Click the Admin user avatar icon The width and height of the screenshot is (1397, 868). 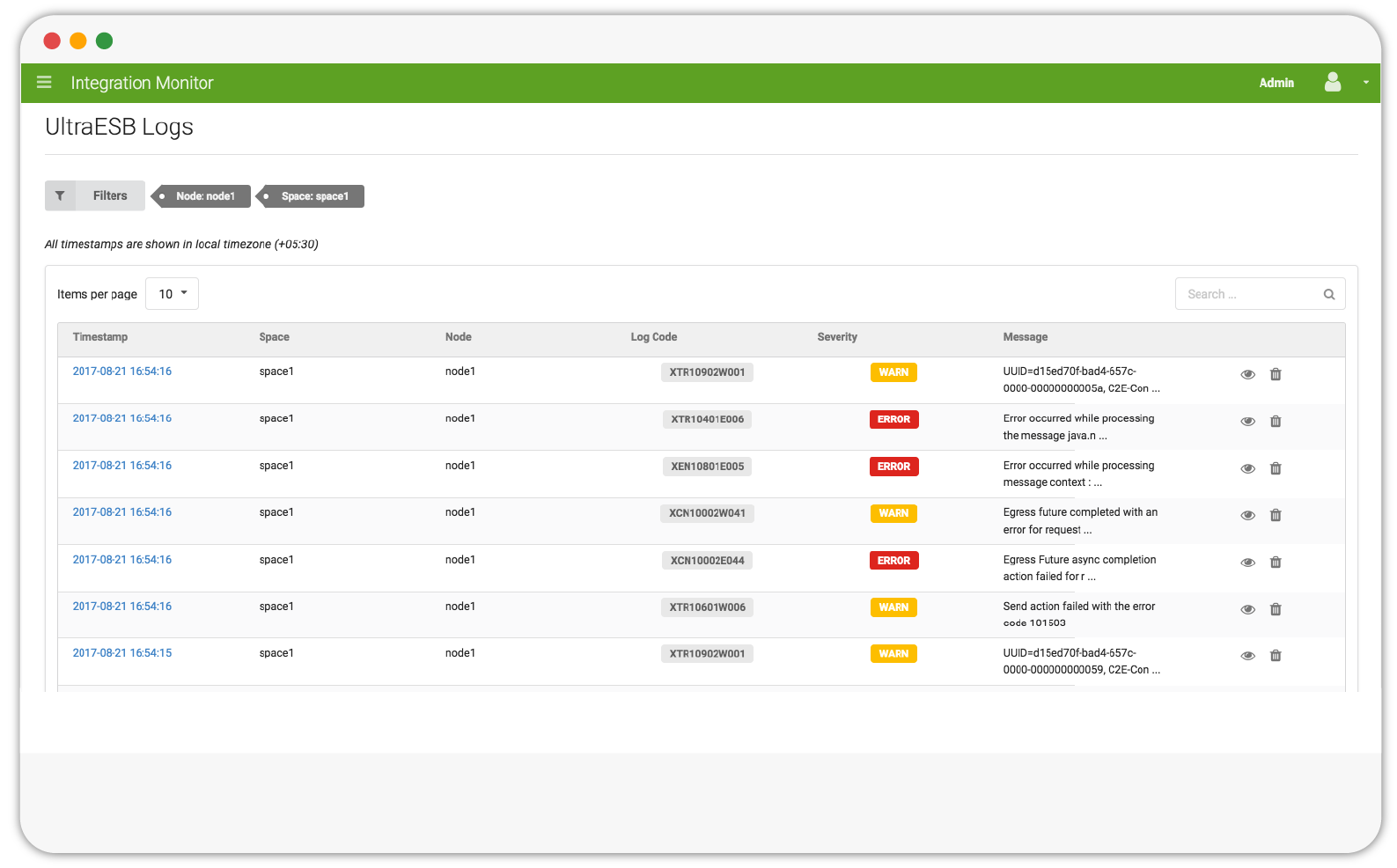click(1333, 82)
